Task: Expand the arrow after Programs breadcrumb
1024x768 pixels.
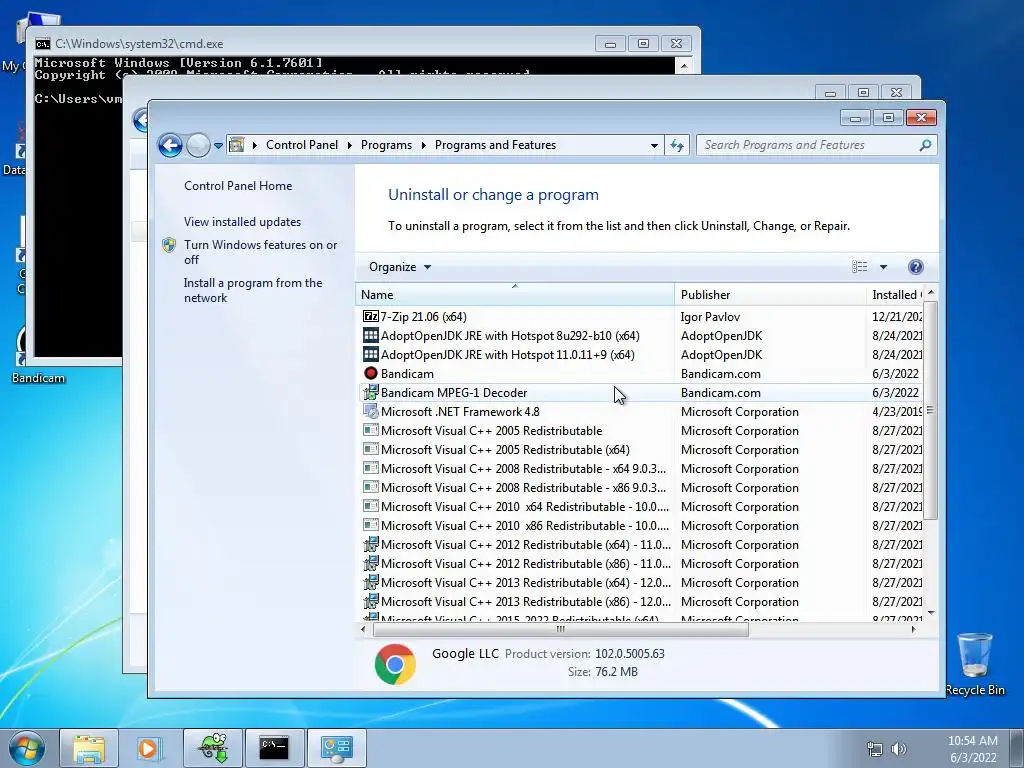Action: (423, 145)
